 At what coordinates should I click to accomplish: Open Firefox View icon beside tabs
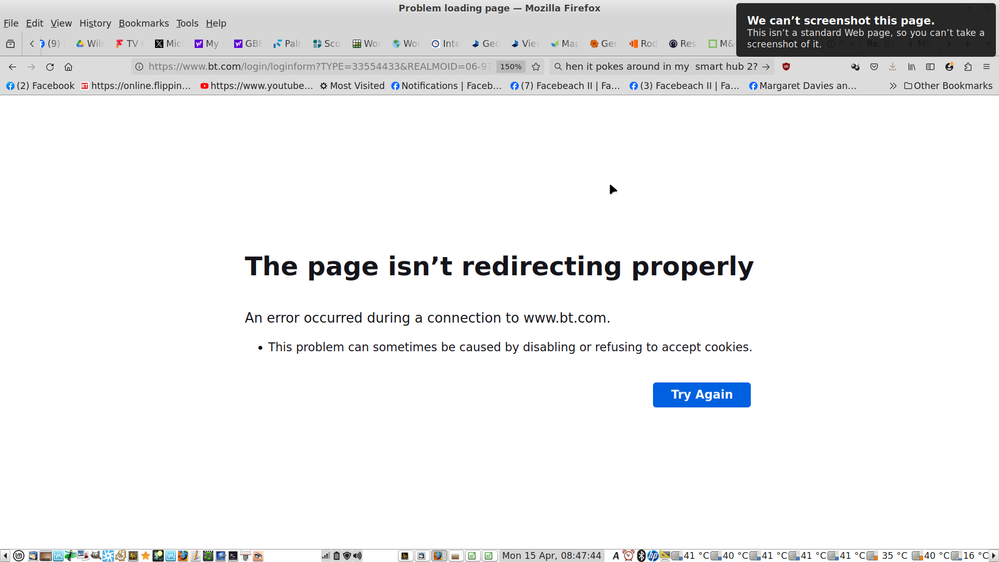click(10, 44)
